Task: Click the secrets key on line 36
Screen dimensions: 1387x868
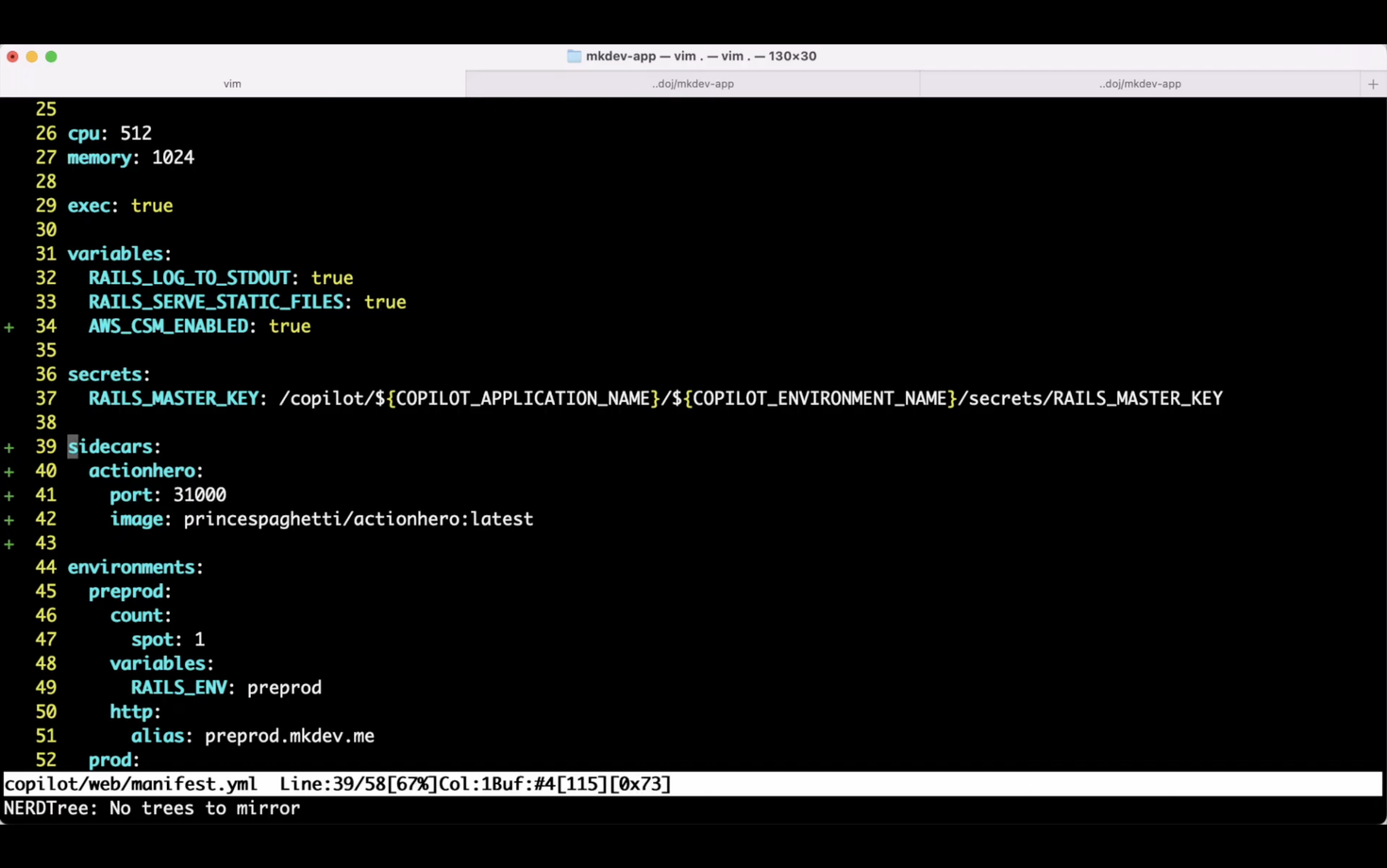Action: tap(105, 375)
